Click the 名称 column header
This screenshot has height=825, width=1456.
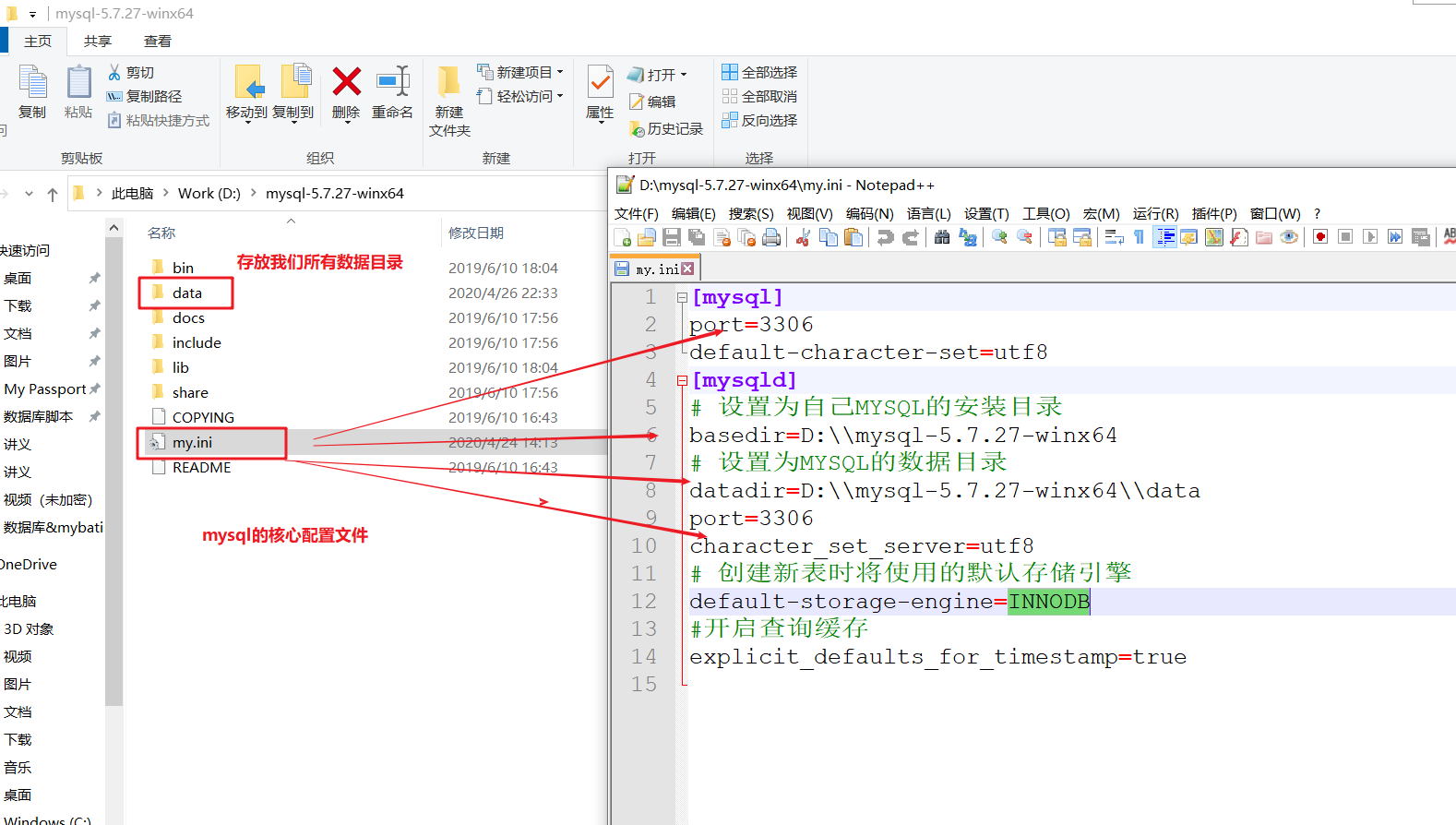[161, 233]
